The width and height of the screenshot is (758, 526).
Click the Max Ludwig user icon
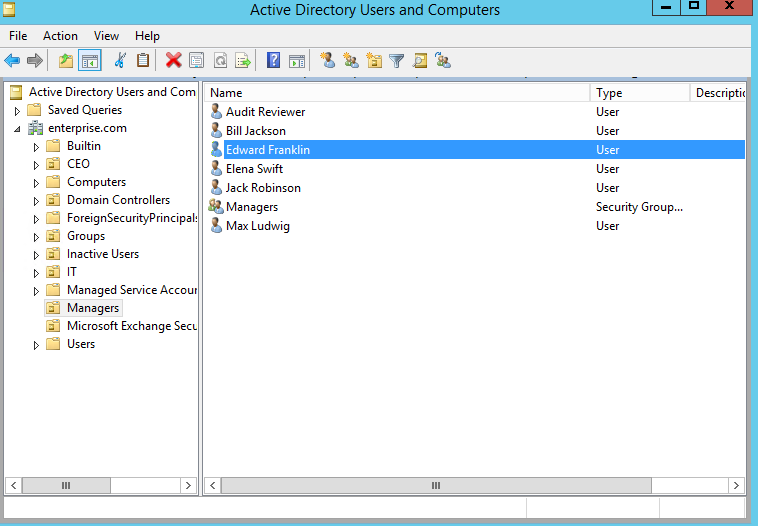(216, 226)
